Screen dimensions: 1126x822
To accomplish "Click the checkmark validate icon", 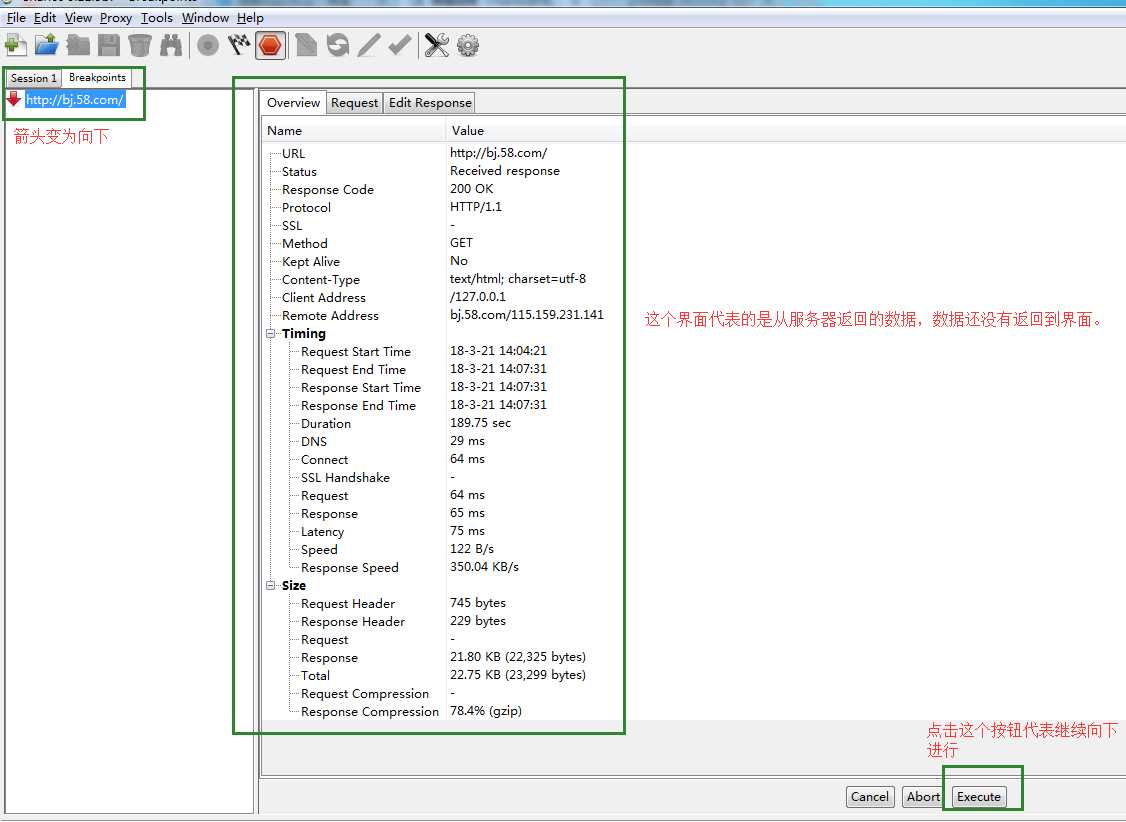I will [x=400, y=45].
